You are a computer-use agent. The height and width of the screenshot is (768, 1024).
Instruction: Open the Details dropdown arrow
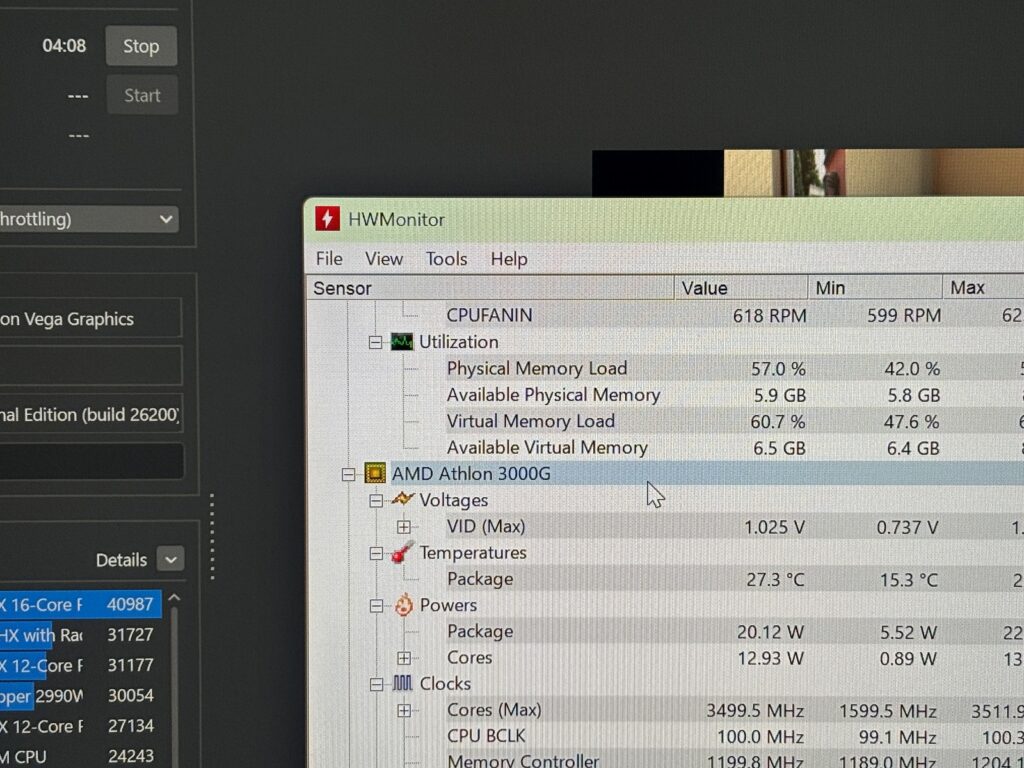tap(171, 560)
